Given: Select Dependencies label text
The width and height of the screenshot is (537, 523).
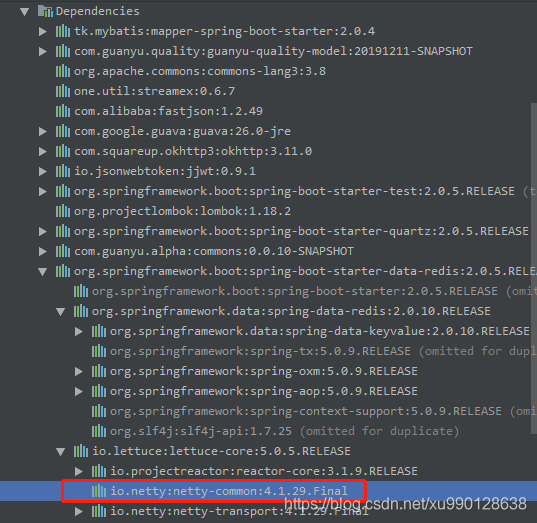Looking at the screenshot, I should click(x=98, y=11).
